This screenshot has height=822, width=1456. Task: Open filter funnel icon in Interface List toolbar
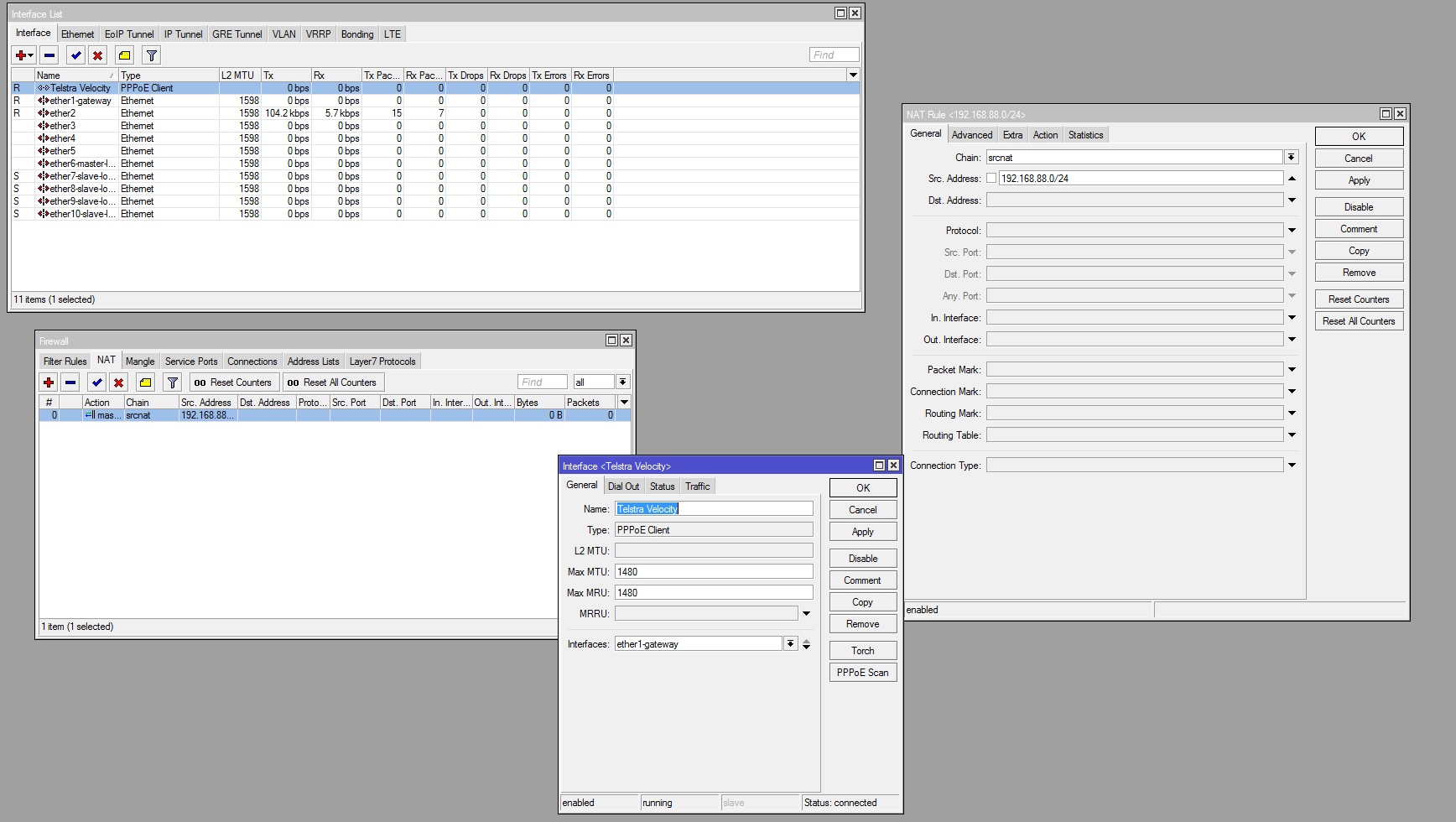coord(152,55)
